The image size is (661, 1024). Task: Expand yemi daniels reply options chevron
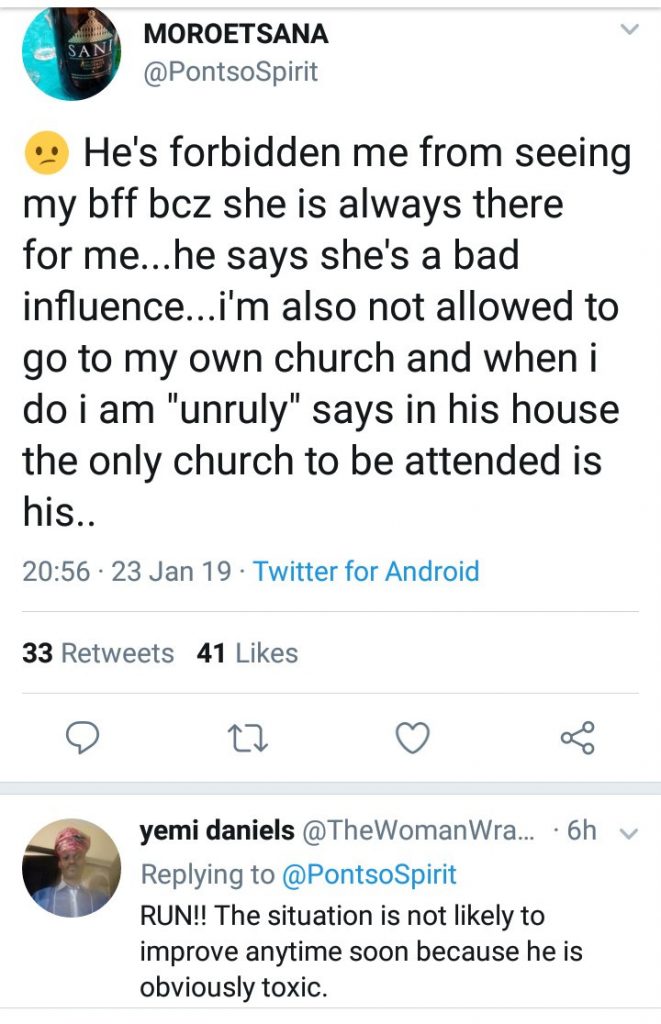pos(629,832)
